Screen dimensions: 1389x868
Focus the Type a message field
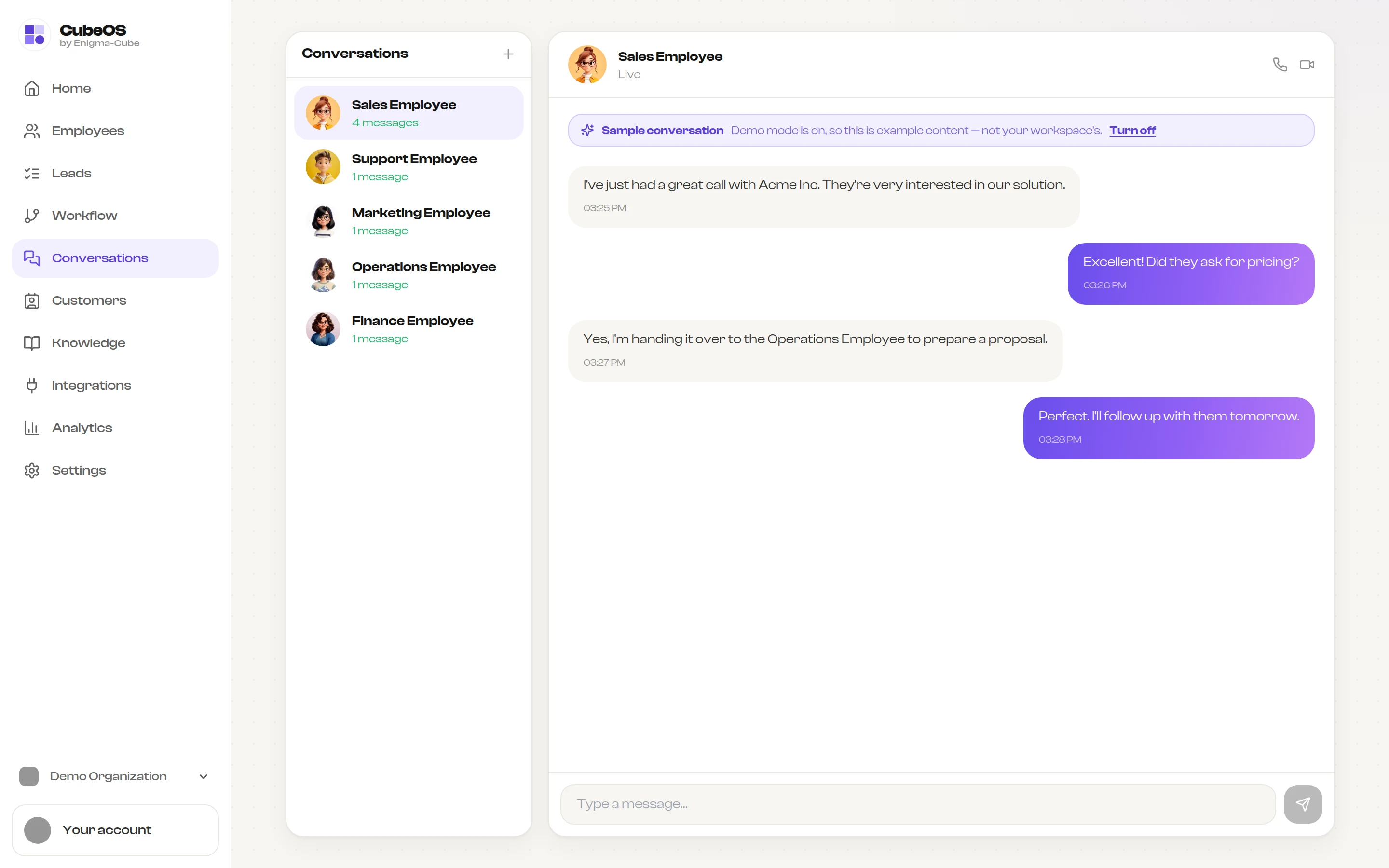click(918, 804)
